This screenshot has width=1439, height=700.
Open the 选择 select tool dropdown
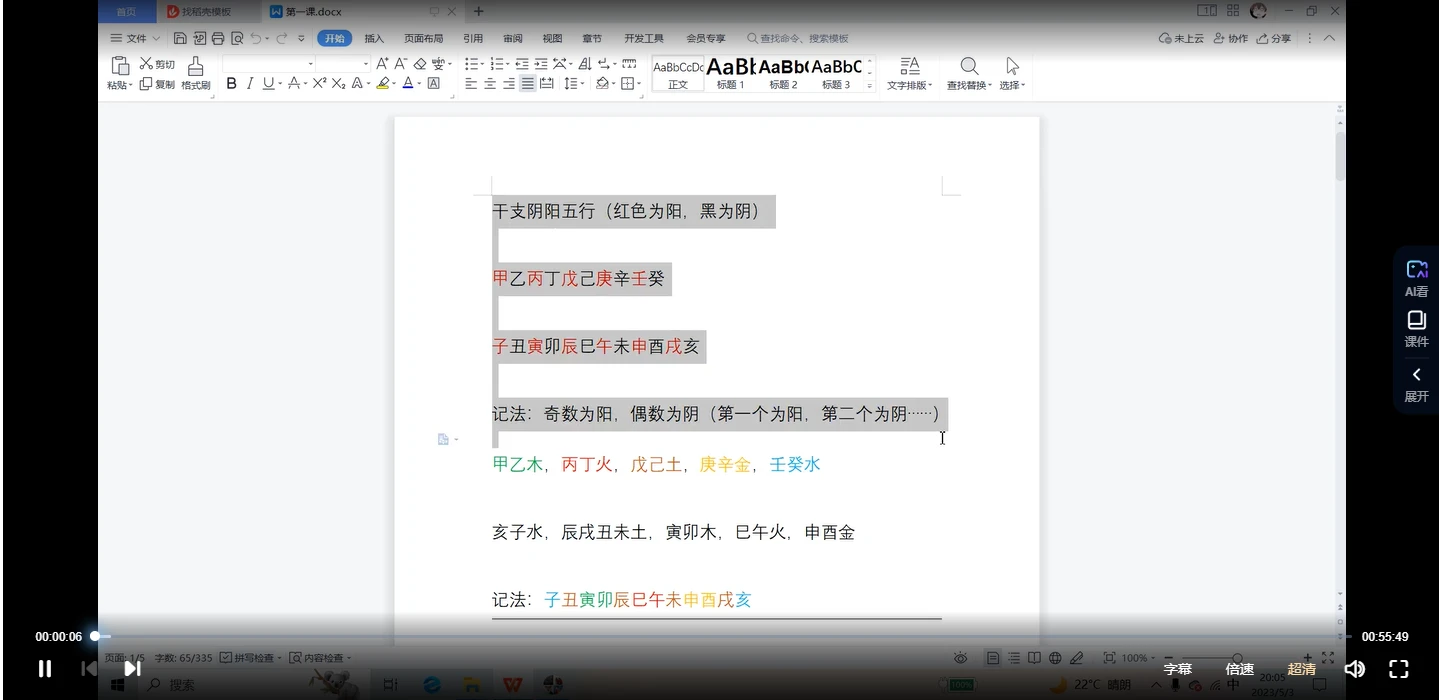click(x=1012, y=74)
